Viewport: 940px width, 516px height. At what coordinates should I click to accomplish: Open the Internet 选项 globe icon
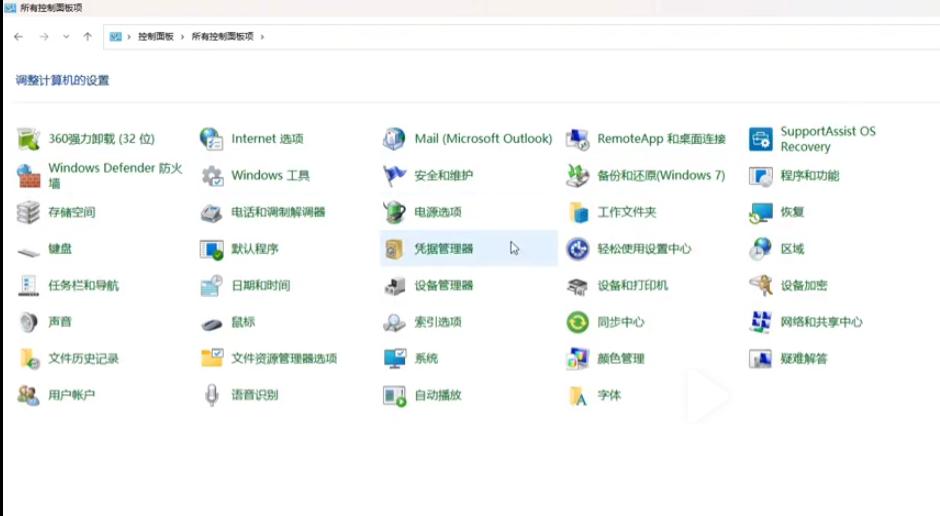pos(212,139)
